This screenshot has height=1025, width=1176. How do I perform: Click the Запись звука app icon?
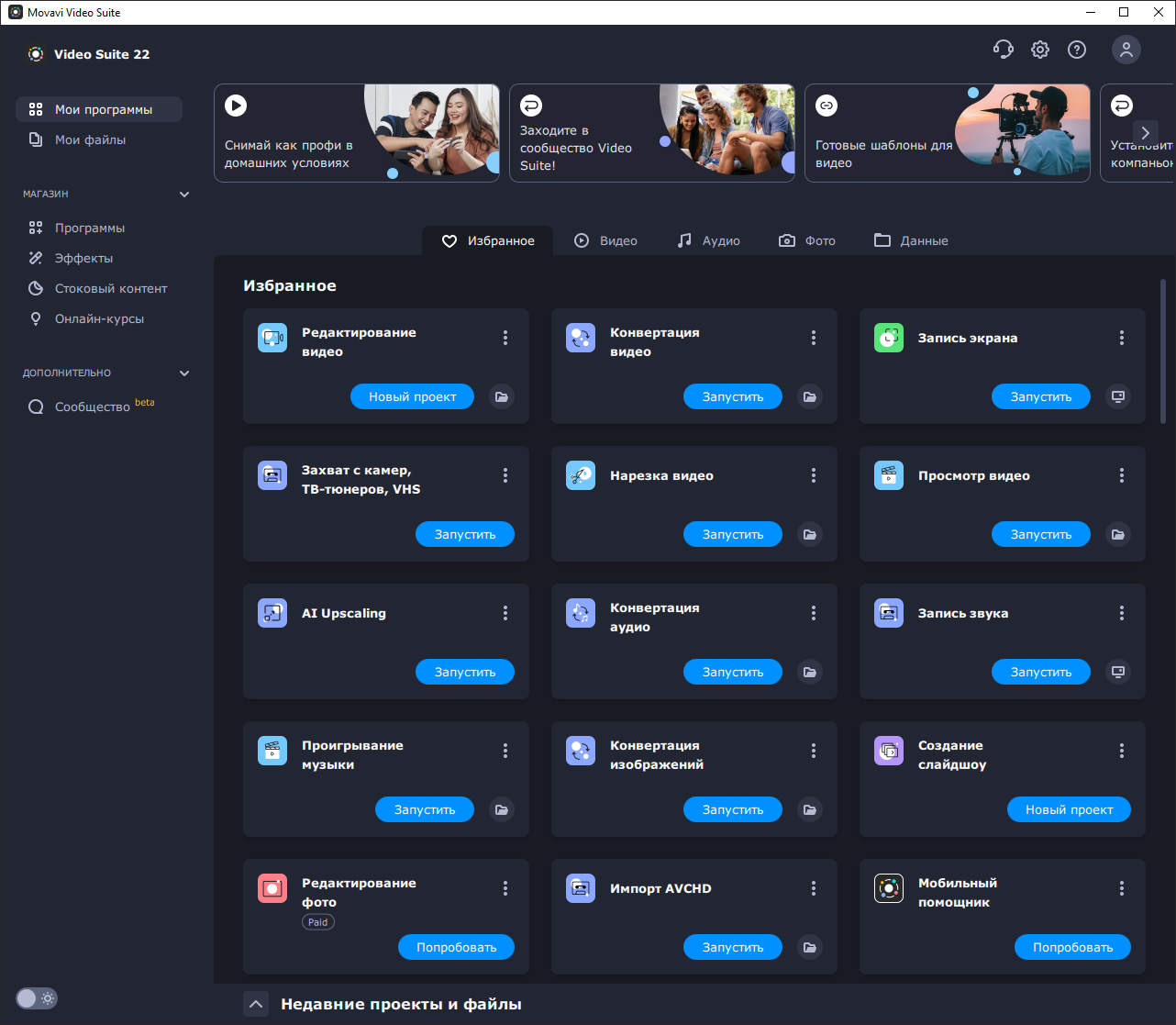pos(889,613)
